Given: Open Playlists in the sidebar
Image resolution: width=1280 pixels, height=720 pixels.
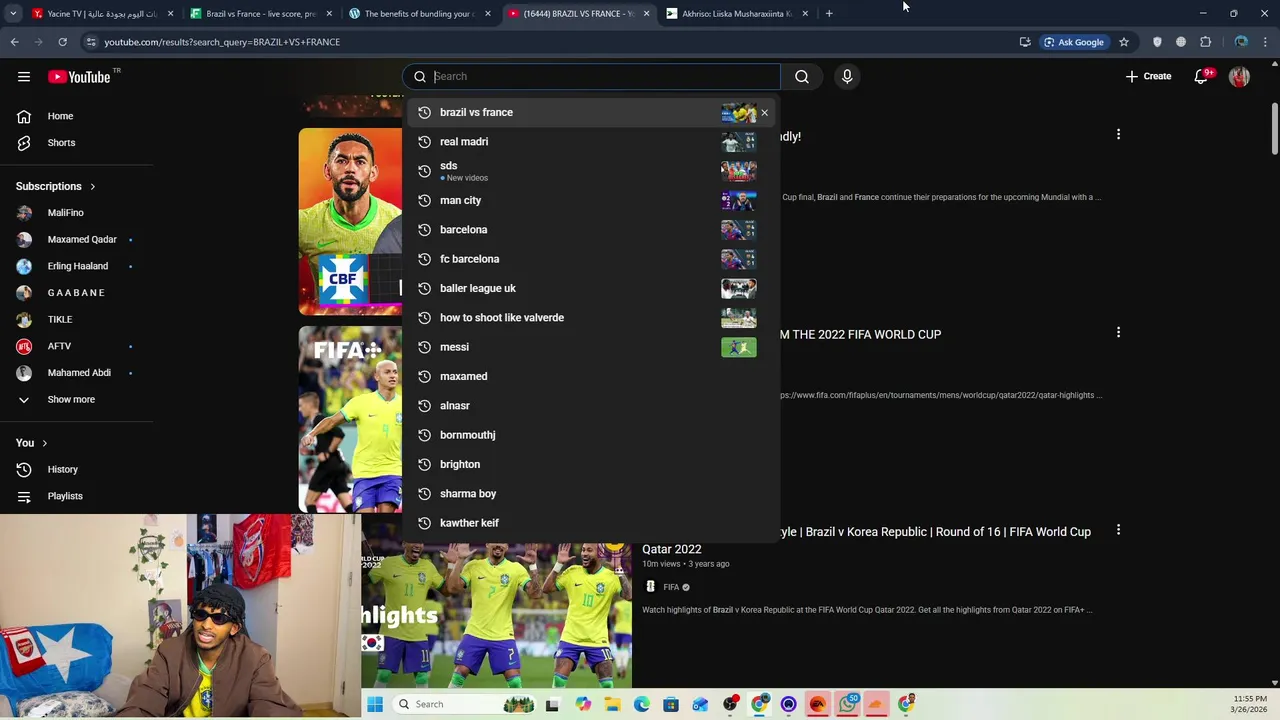Looking at the screenshot, I should coord(65,496).
